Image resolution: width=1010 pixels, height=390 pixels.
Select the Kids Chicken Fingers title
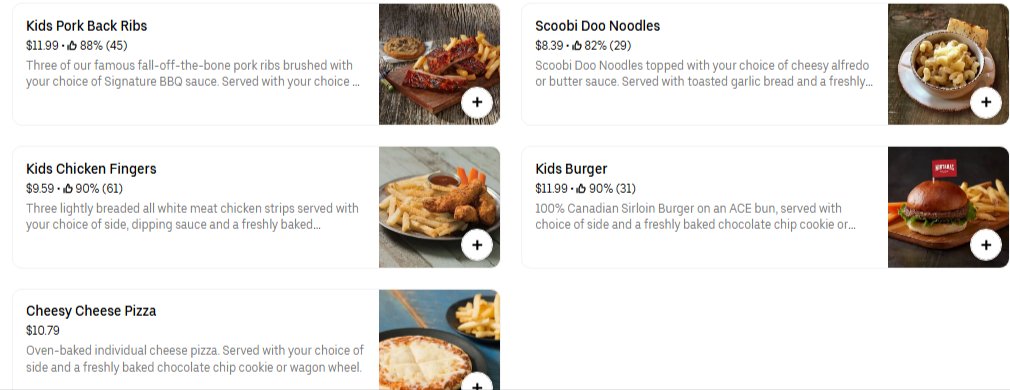click(x=91, y=169)
